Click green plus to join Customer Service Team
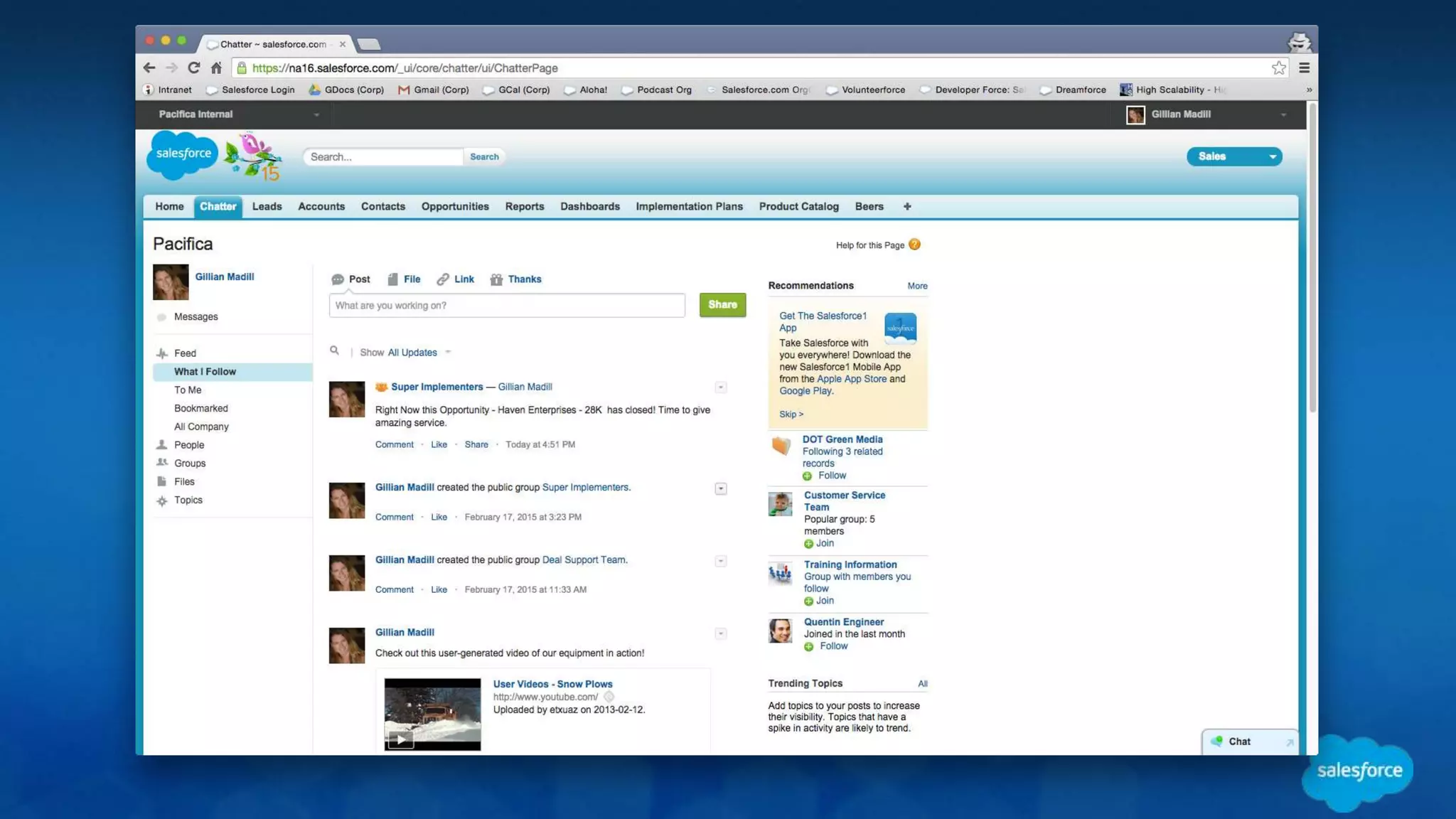1456x819 pixels. 808,544
